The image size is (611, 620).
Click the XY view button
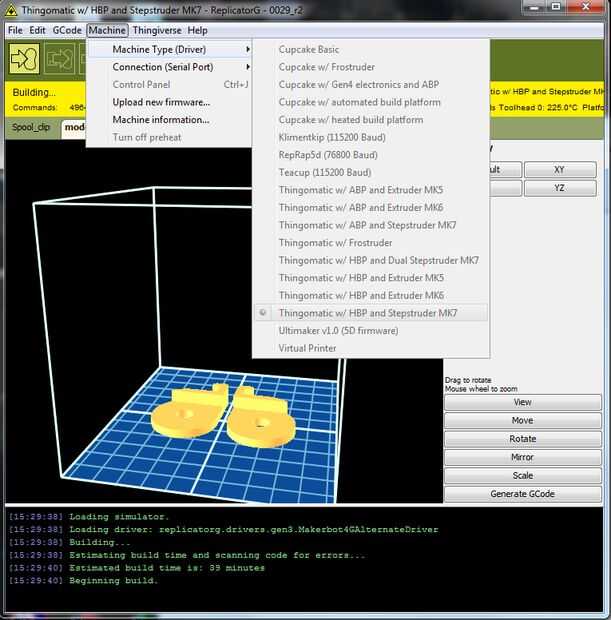[560, 170]
